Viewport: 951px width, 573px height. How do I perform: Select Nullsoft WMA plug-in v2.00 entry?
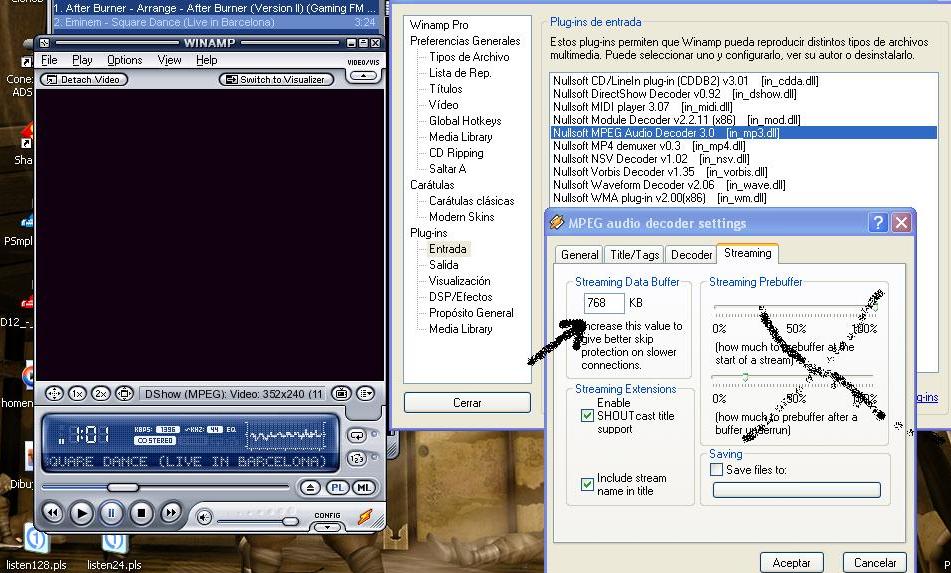pos(659,198)
